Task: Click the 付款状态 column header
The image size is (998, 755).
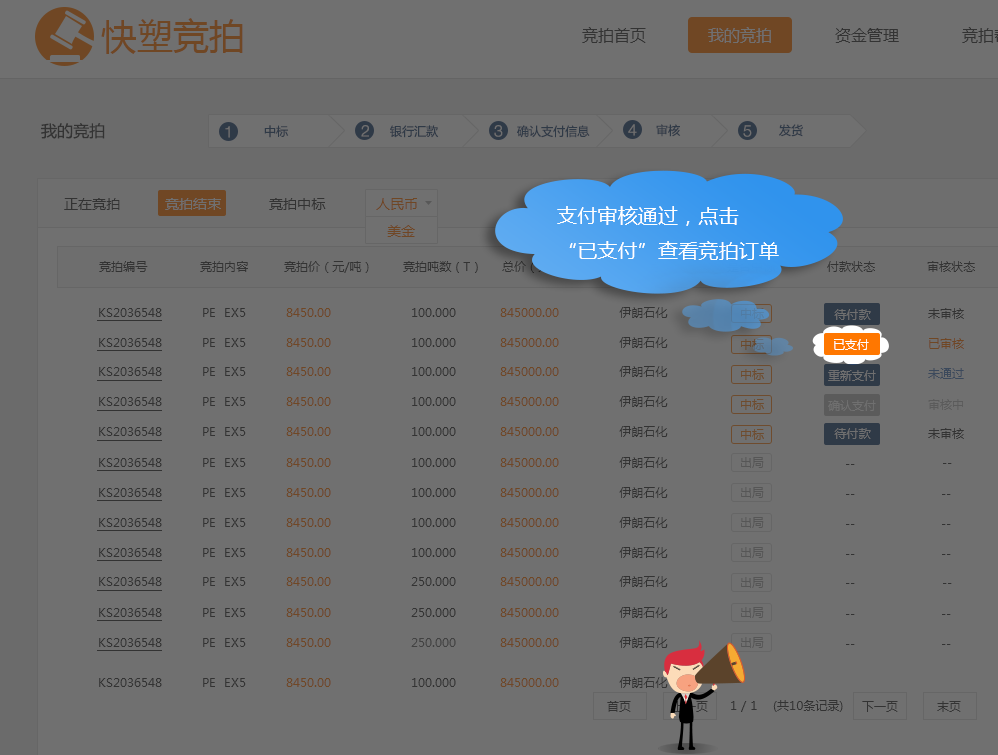Action: coord(851,267)
